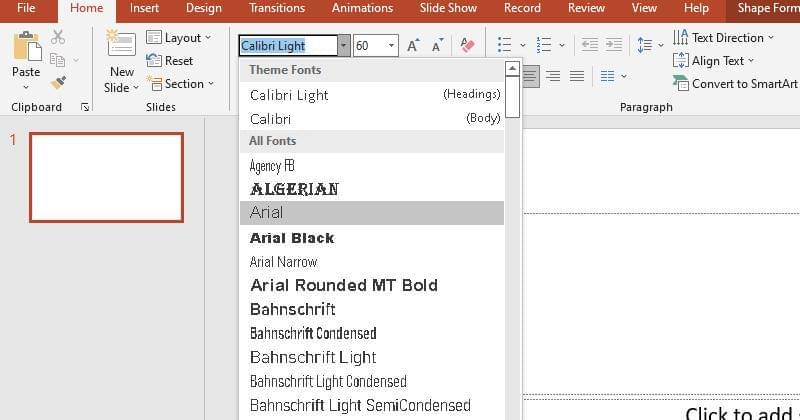Click the Format Painter brush icon
Image resolution: width=800 pixels, height=420 pixels.
[x=58, y=83]
